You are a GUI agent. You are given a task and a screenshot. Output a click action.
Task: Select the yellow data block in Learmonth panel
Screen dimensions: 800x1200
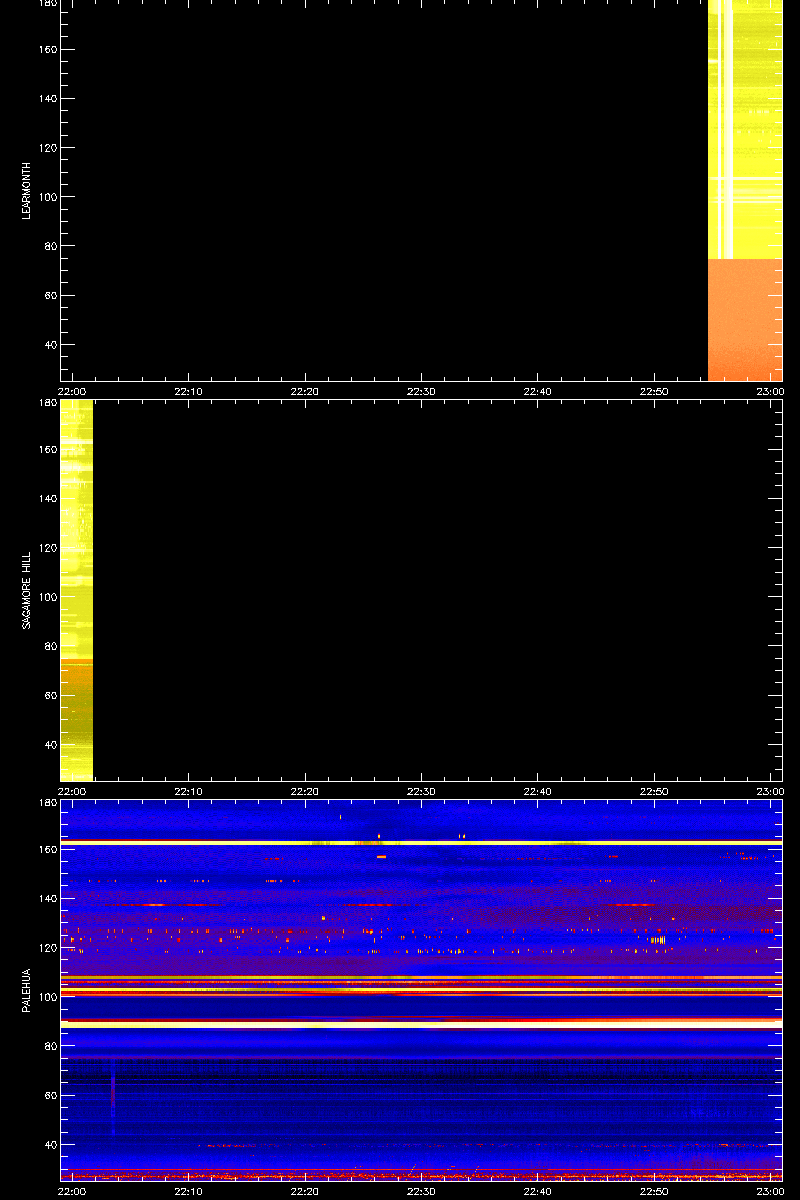tap(745, 129)
